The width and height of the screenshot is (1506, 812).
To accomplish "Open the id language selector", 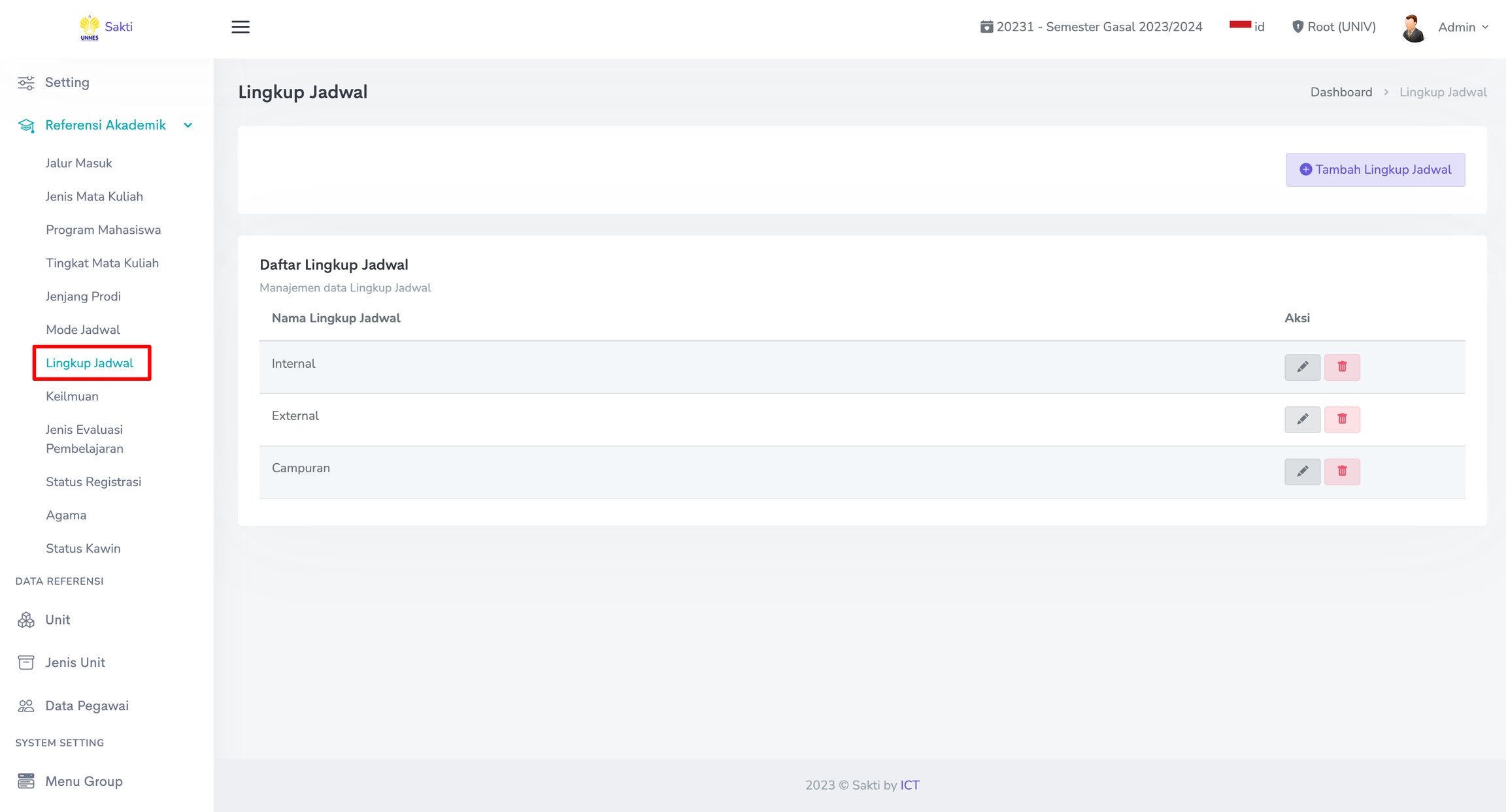I will (x=1247, y=27).
